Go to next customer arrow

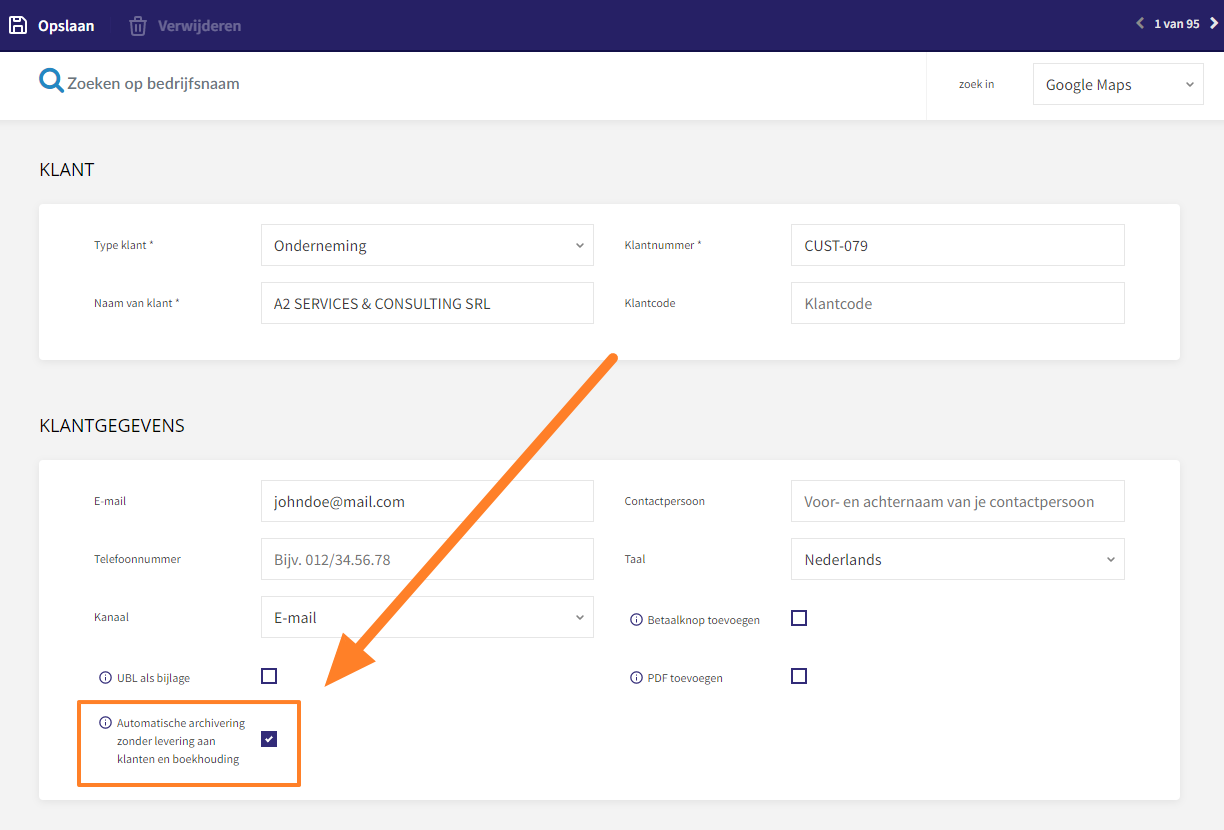pyautogui.click(x=1214, y=23)
